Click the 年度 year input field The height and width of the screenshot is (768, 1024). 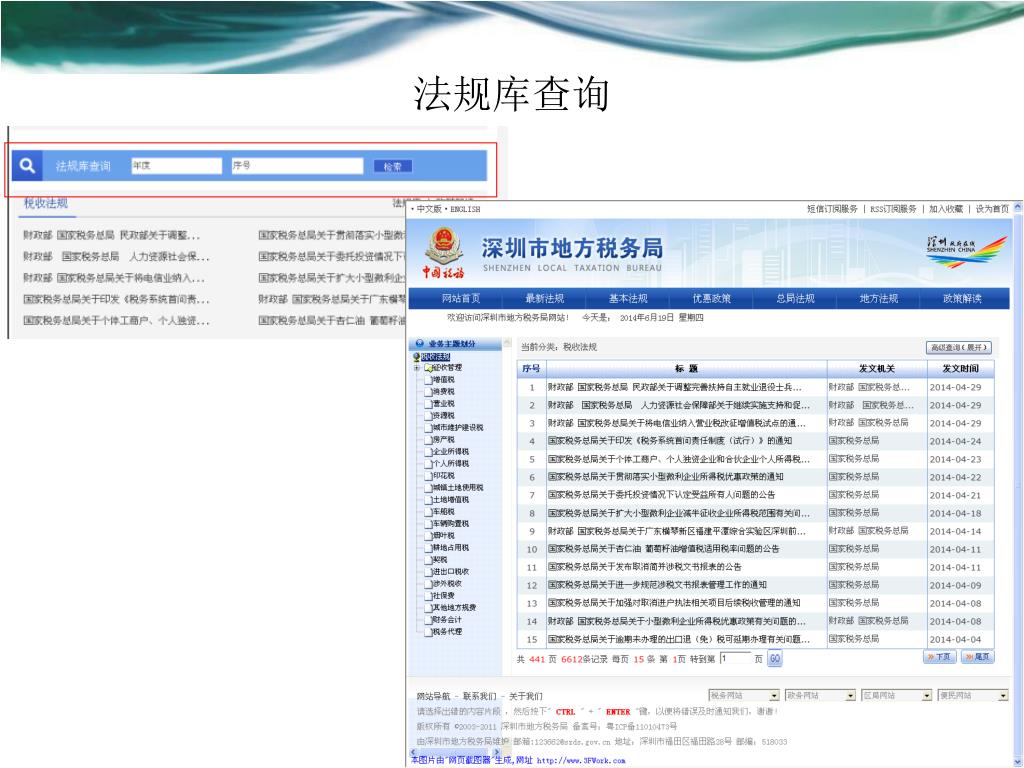[x=176, y=166]
